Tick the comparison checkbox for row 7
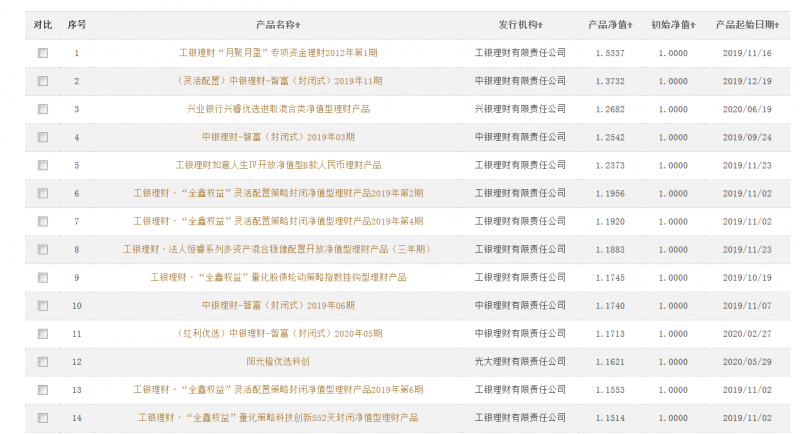800x435 pixels. (x=43, y=221)
